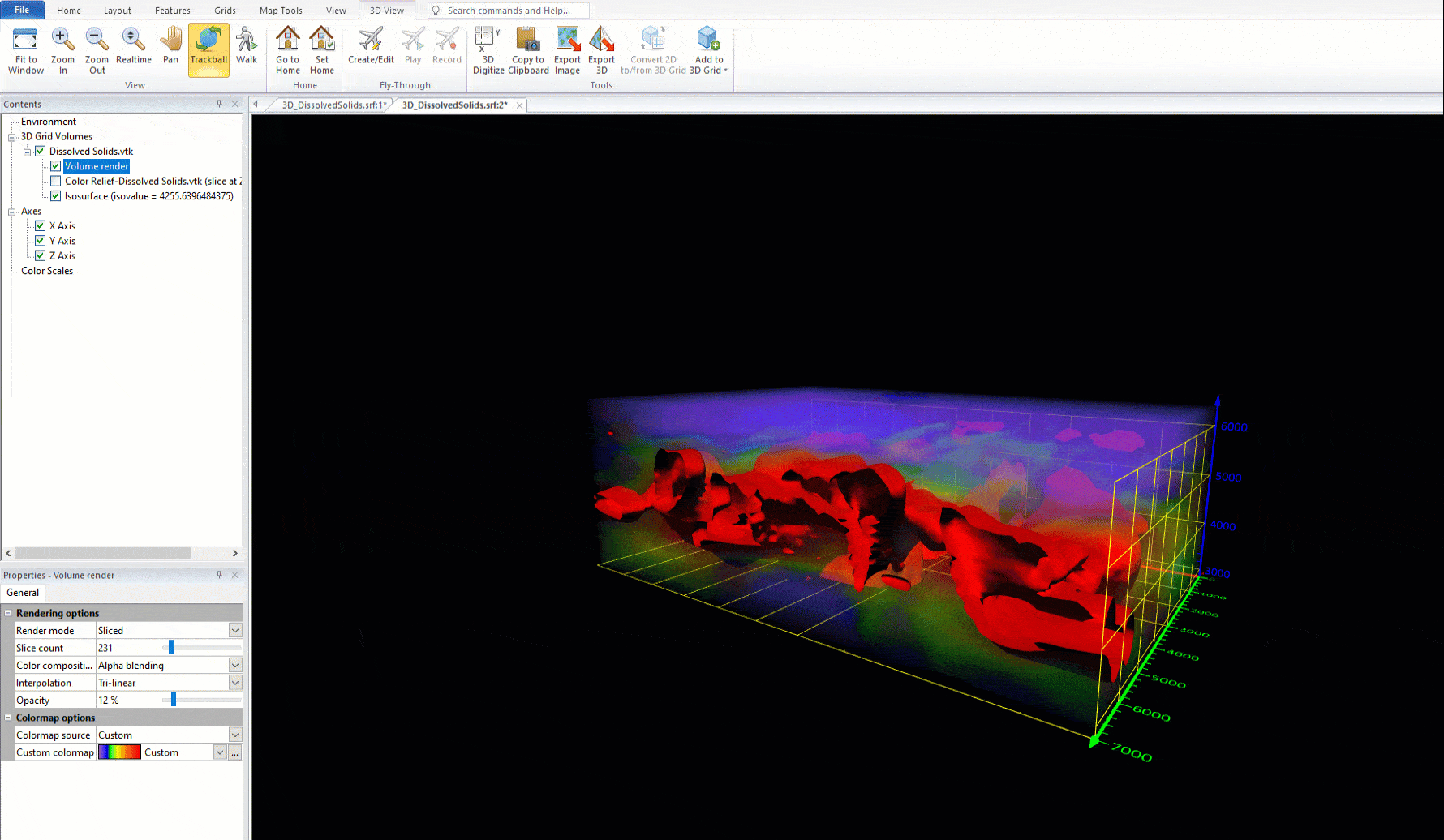Hide the Z Axis
Screen dimensions: 1444x840
point(40,255)
